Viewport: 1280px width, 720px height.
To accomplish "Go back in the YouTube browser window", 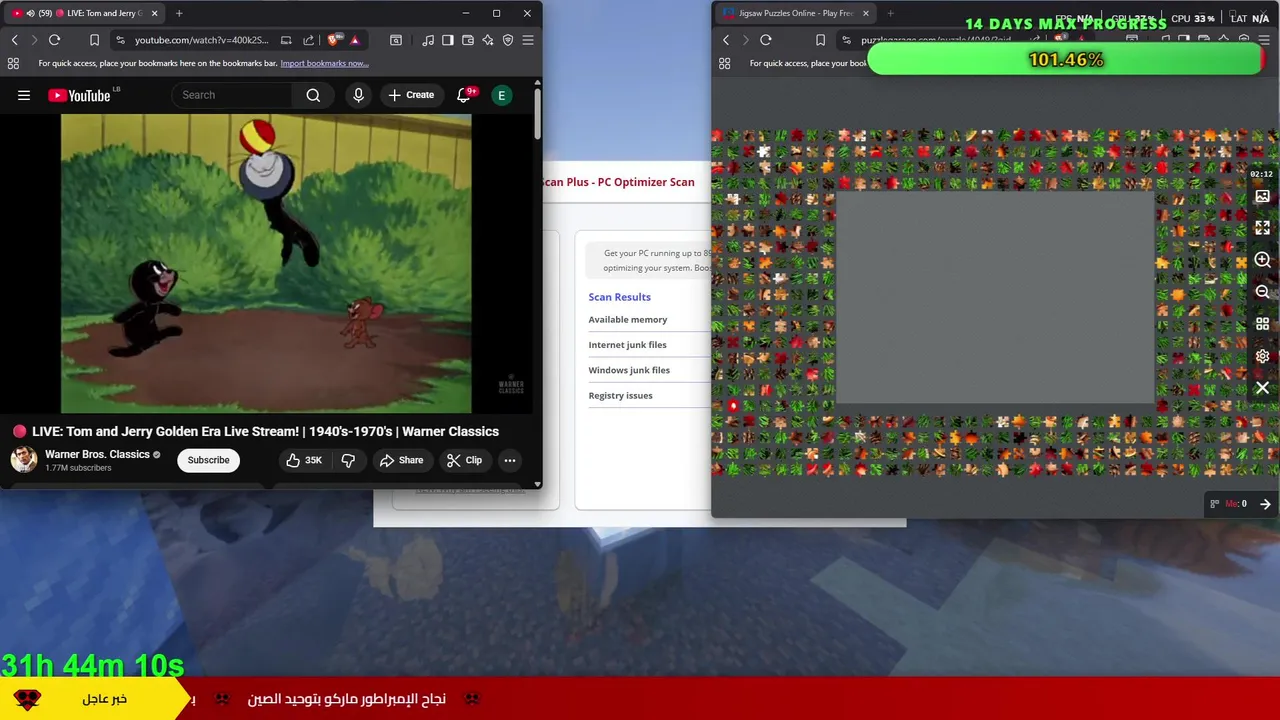I will (14, 40).
